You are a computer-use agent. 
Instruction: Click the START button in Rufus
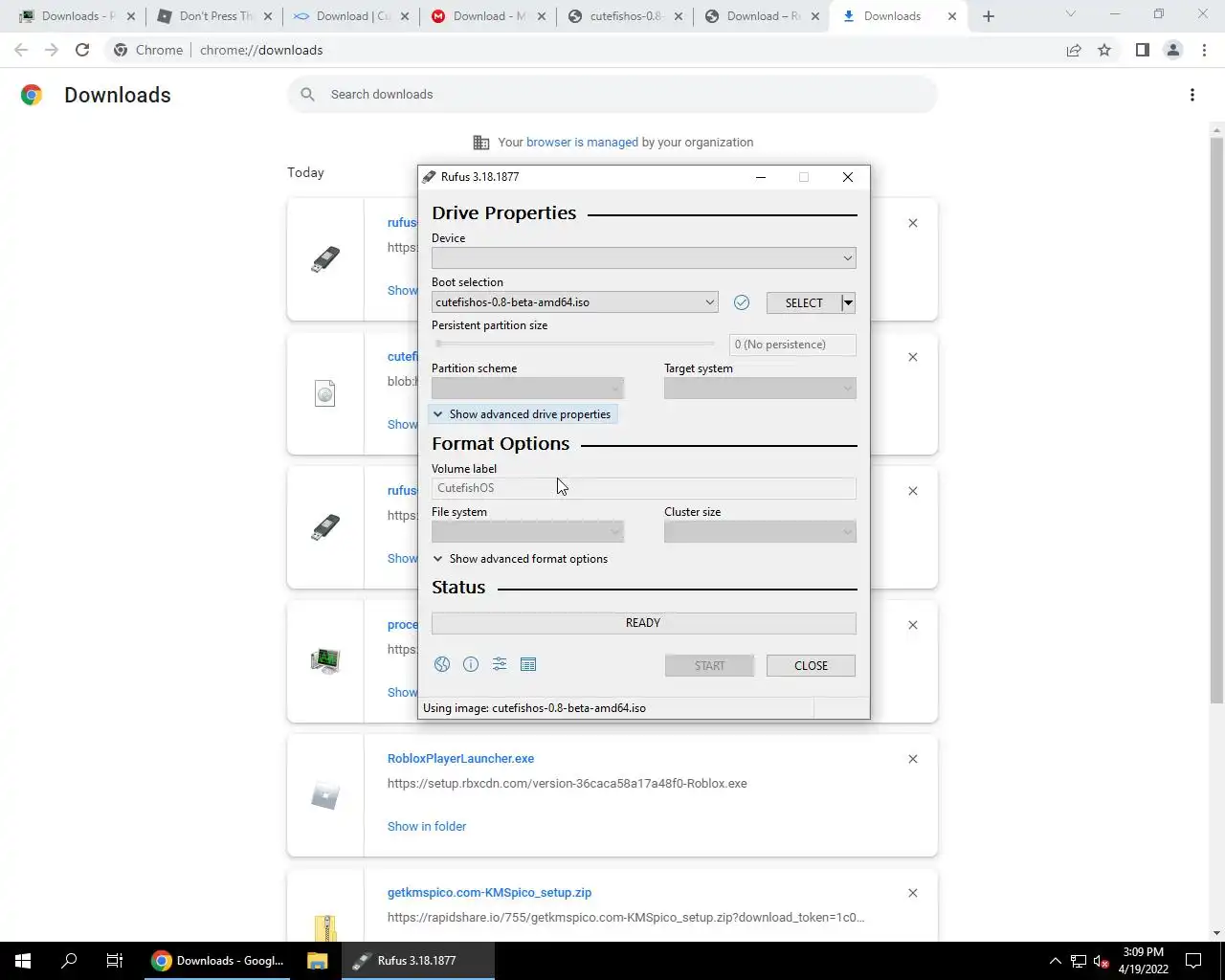pyautogui.click(x=709, y=665)
